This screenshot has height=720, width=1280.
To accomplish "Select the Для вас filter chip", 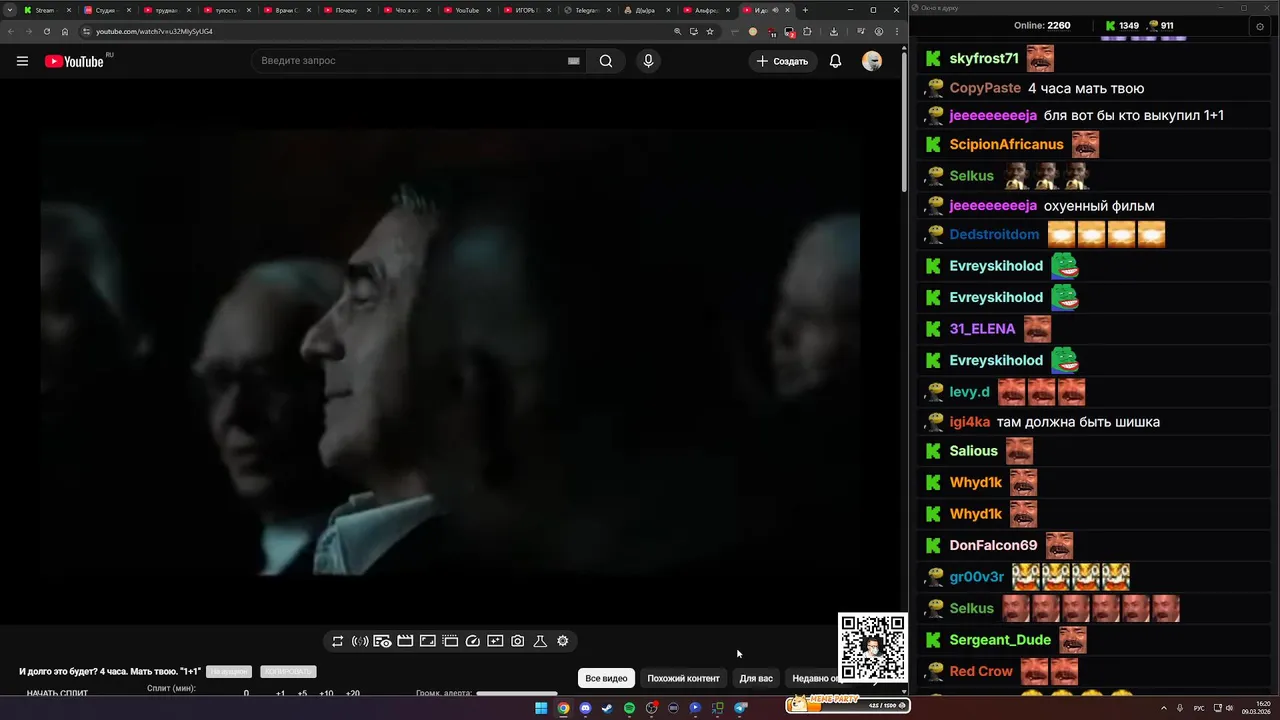I will click(756, 678).
